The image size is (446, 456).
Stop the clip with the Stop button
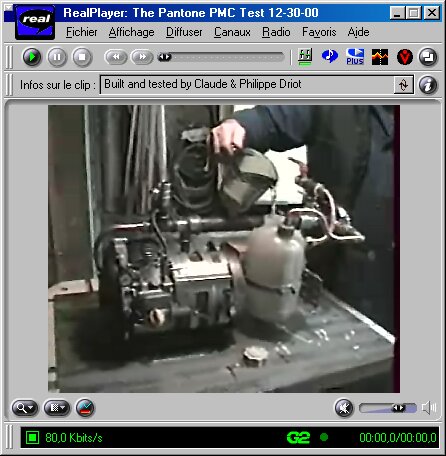[82, 57]
